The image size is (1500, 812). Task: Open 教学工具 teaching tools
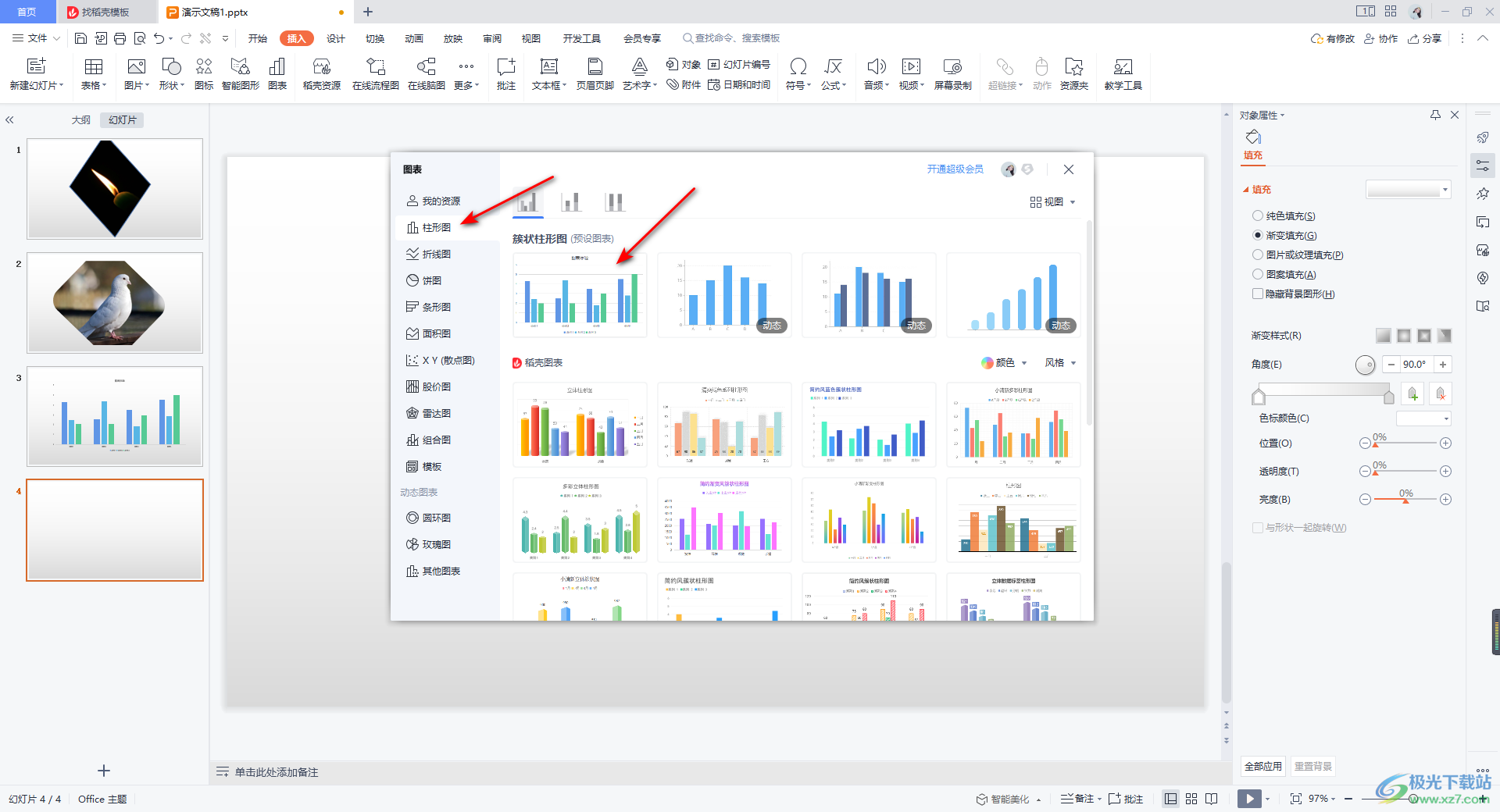[x=1123, y=74]
